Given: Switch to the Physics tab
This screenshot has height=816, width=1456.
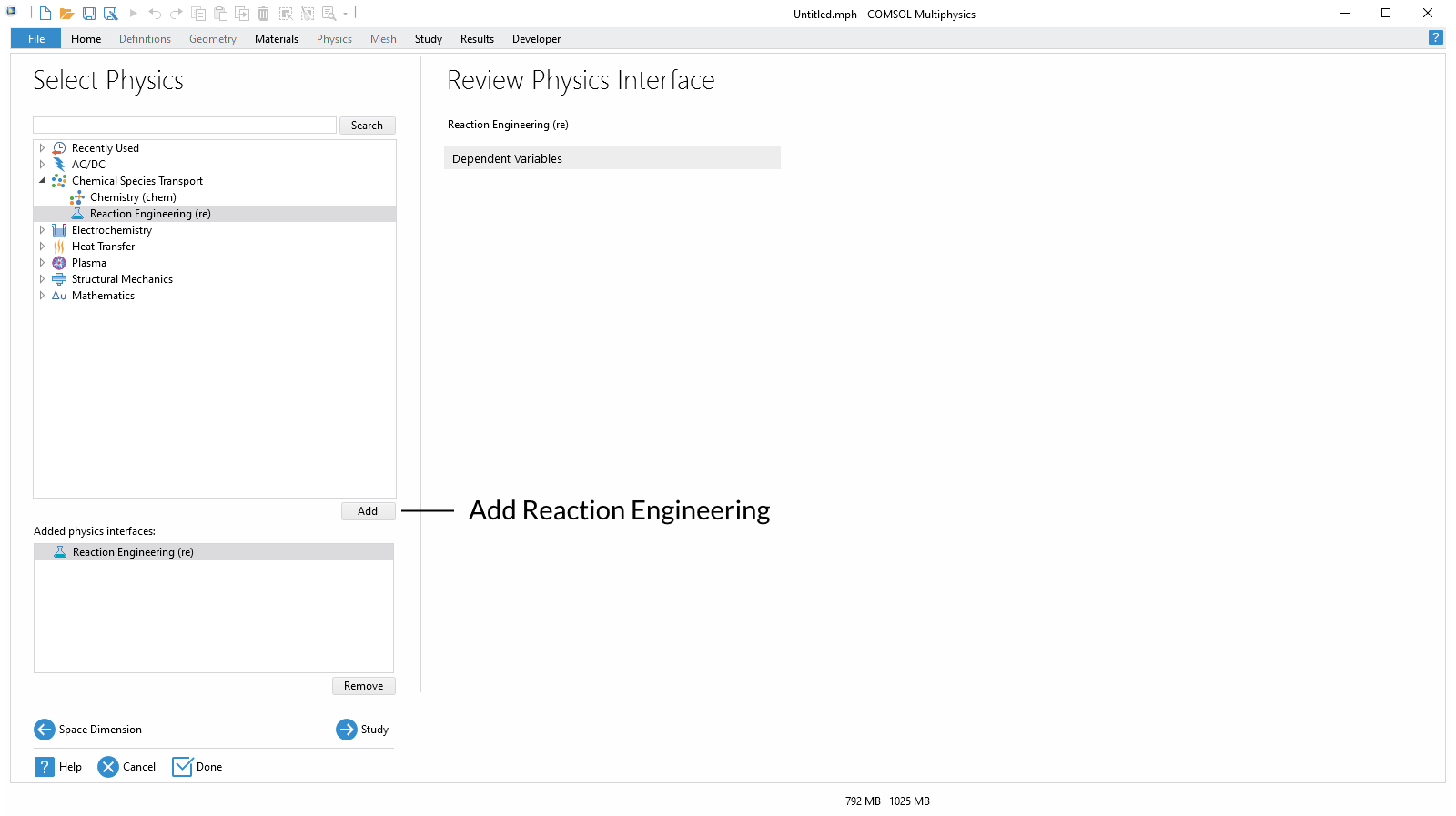Looking at the screenshot, I should click(x=334, y=39).
